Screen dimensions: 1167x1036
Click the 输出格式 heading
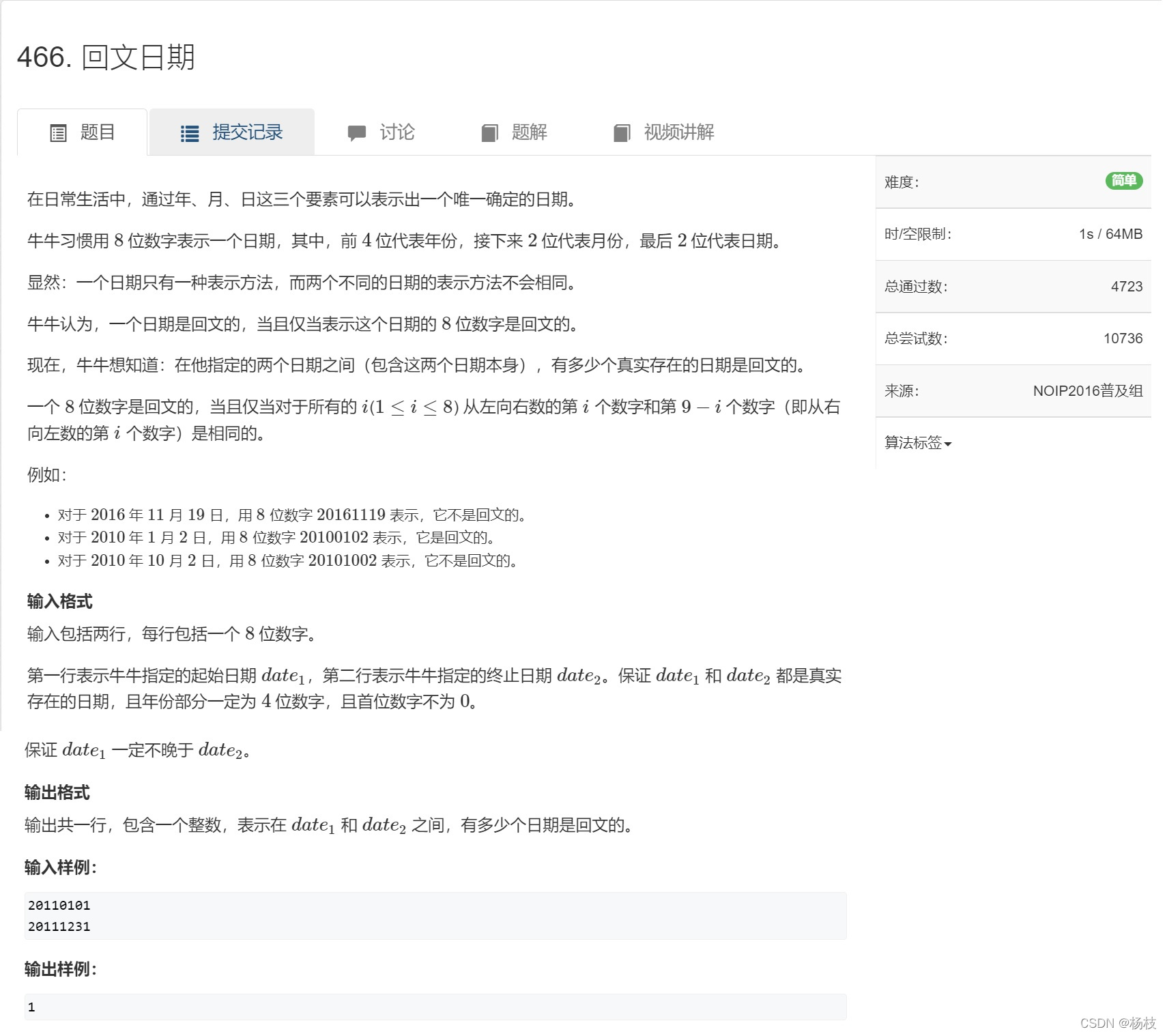click(x=57, y=792)
